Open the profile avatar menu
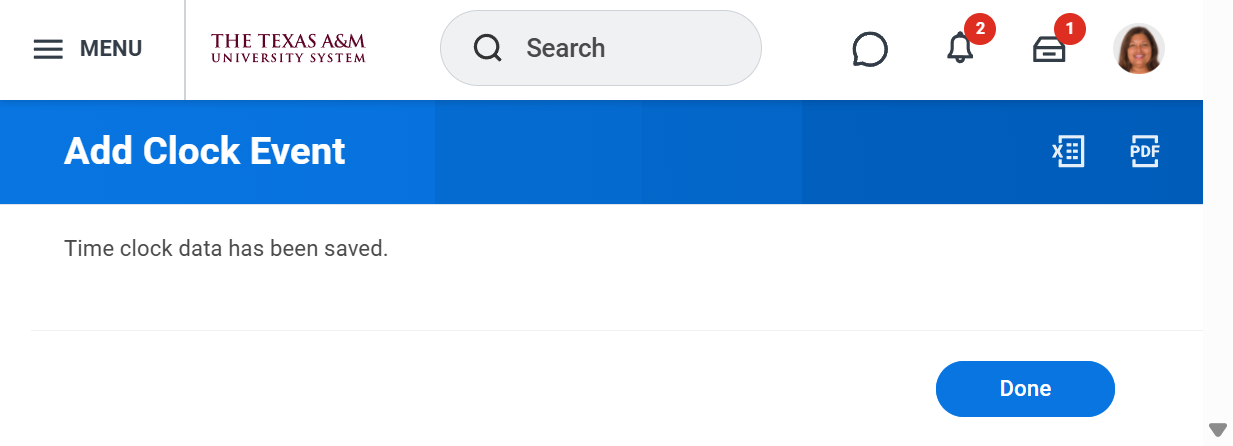Viewport: 1233px width, 446px height. point(1139,49)
